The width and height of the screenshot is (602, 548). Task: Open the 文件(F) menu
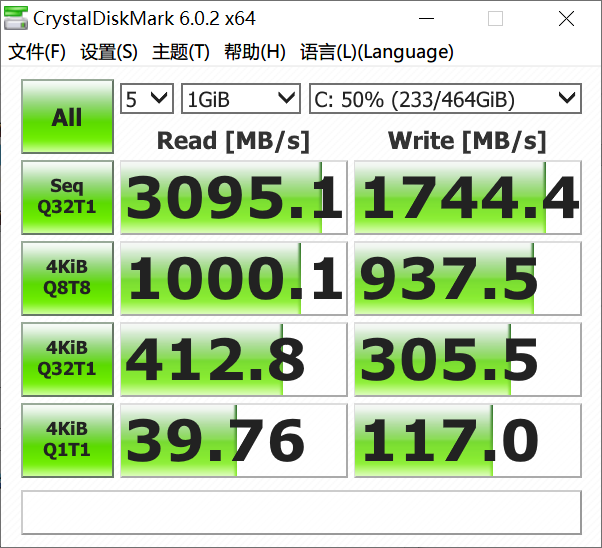(x=37, y=52)
